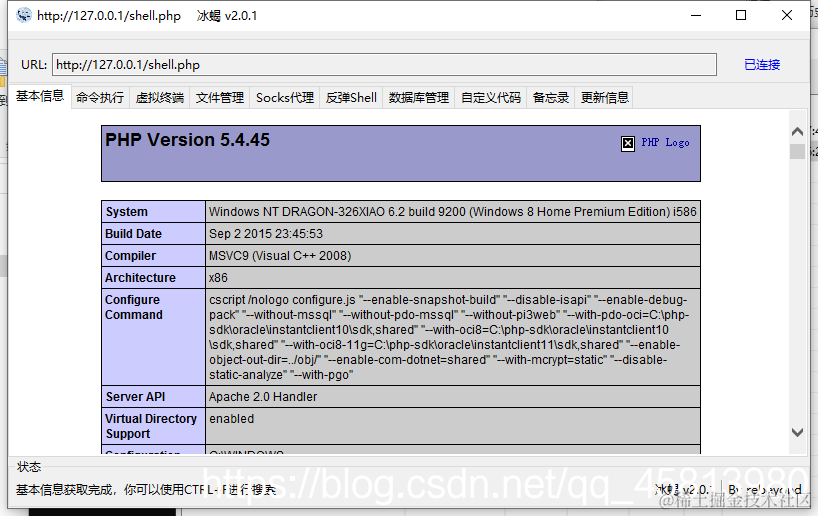Click the Architecture row label
The height and width of the screenshot is (516, 818).
click(140, 278)
